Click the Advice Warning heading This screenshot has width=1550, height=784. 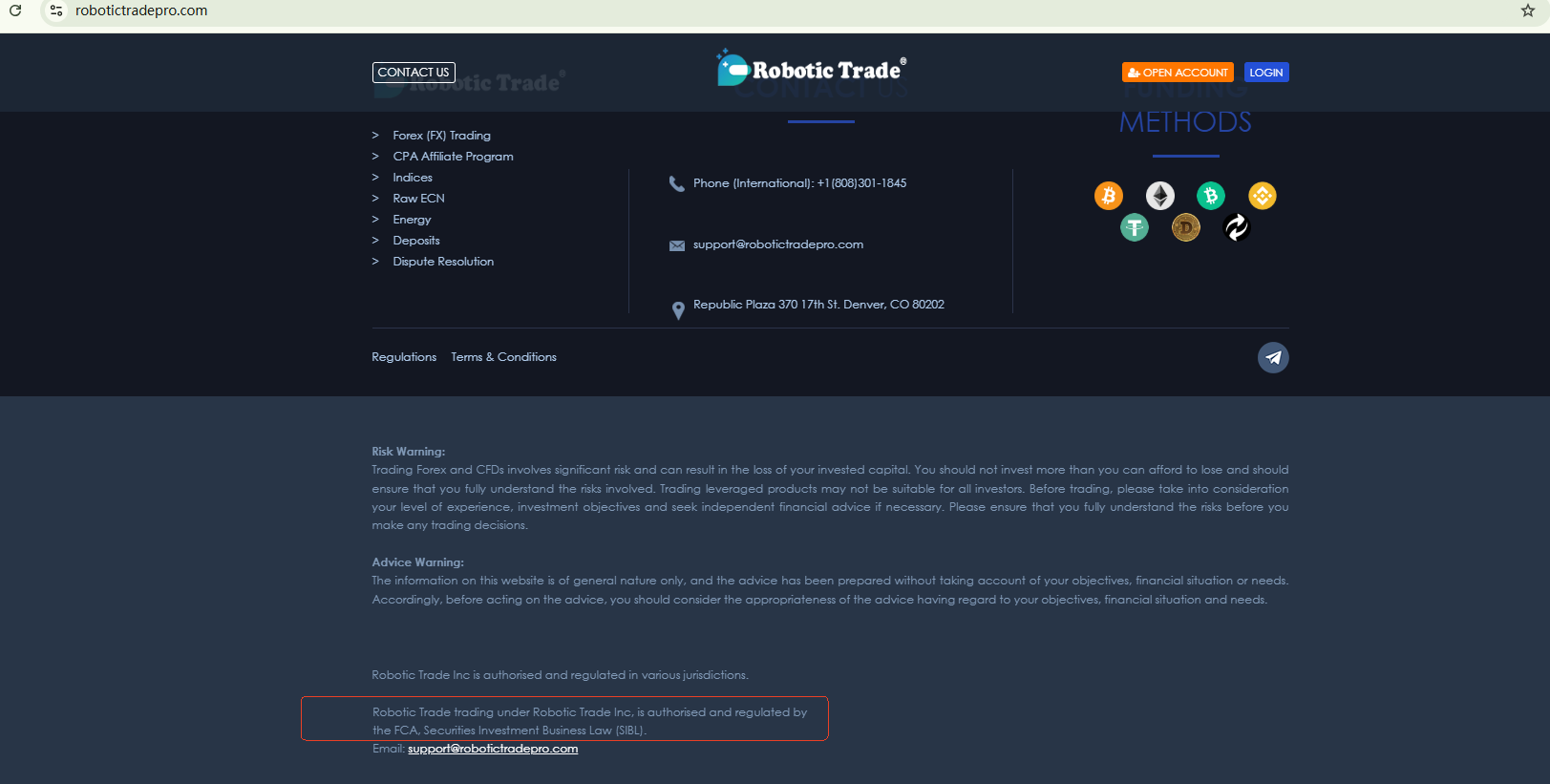click(417, 562)
